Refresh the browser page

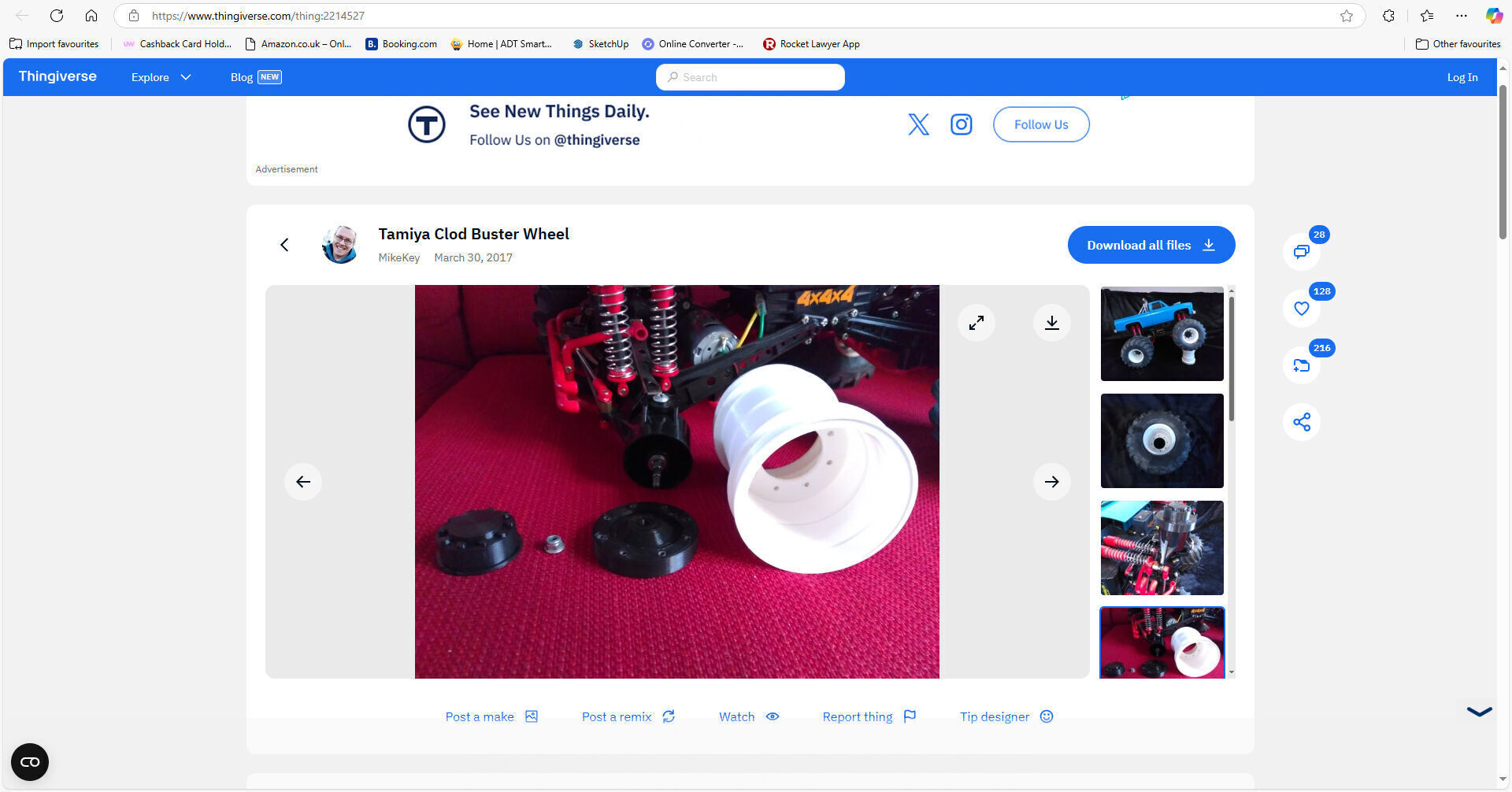(57, 16)
